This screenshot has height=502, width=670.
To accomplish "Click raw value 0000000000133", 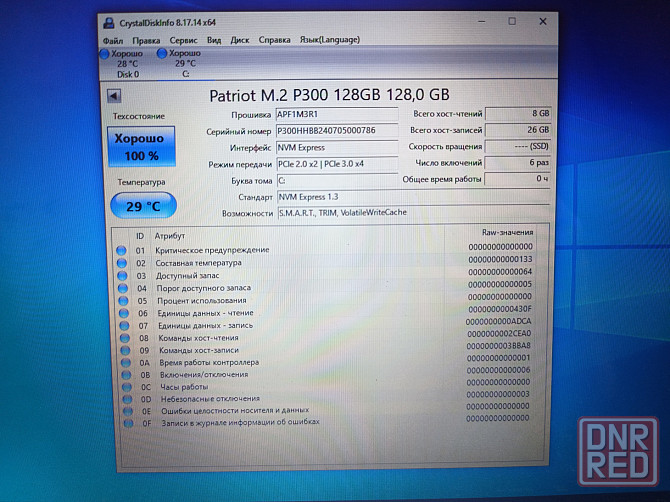I will 500,259.
